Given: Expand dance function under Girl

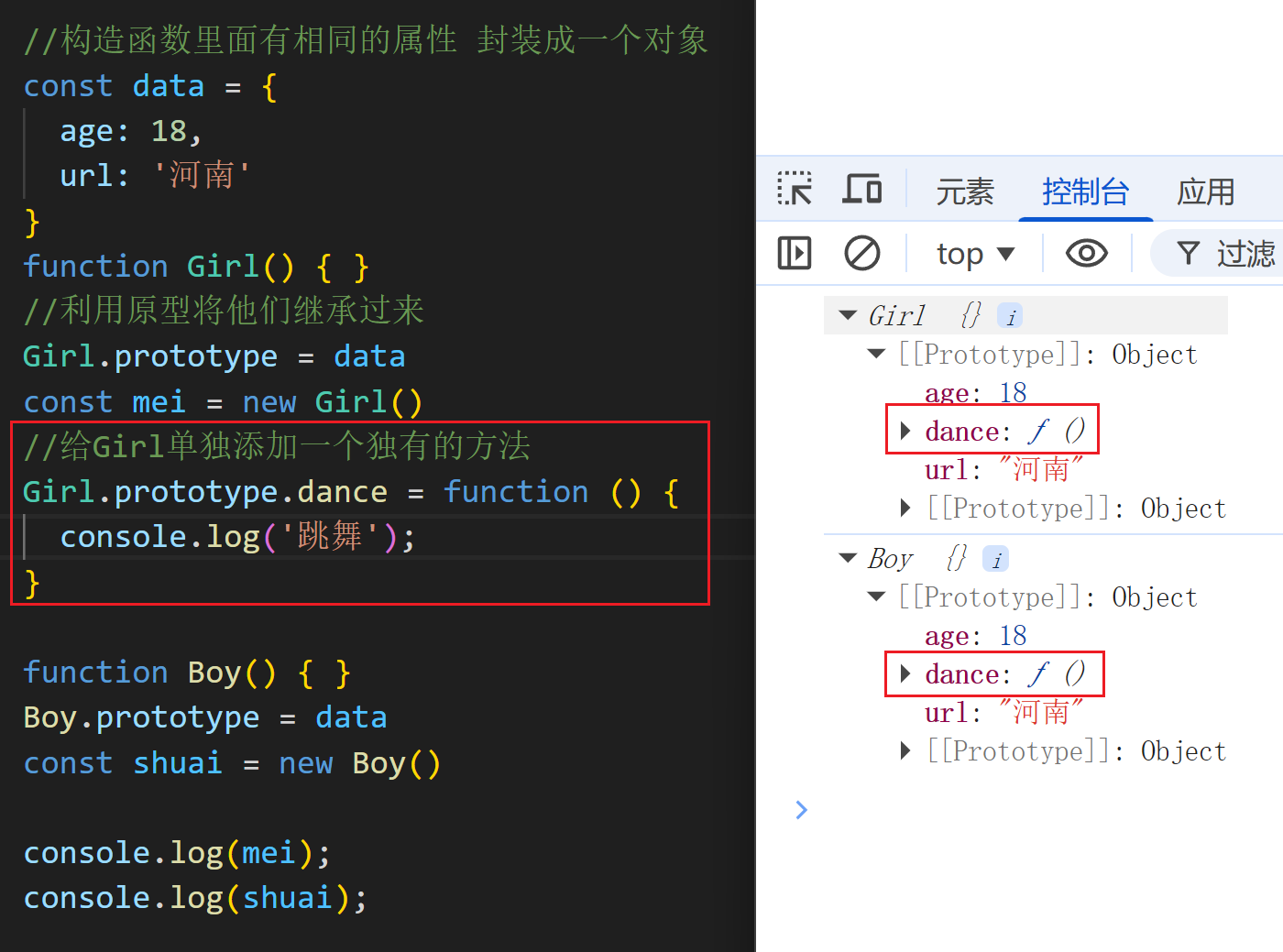Looking at the screenshot, I should (905, 431).
